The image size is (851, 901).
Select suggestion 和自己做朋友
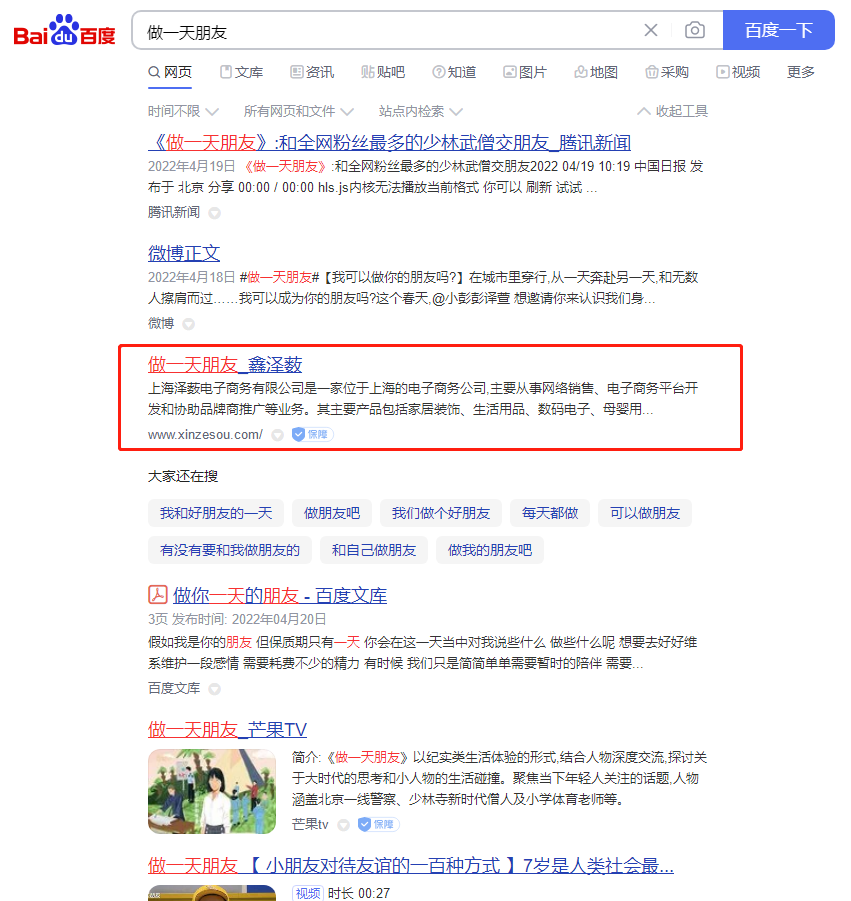(x=373, y=550)
